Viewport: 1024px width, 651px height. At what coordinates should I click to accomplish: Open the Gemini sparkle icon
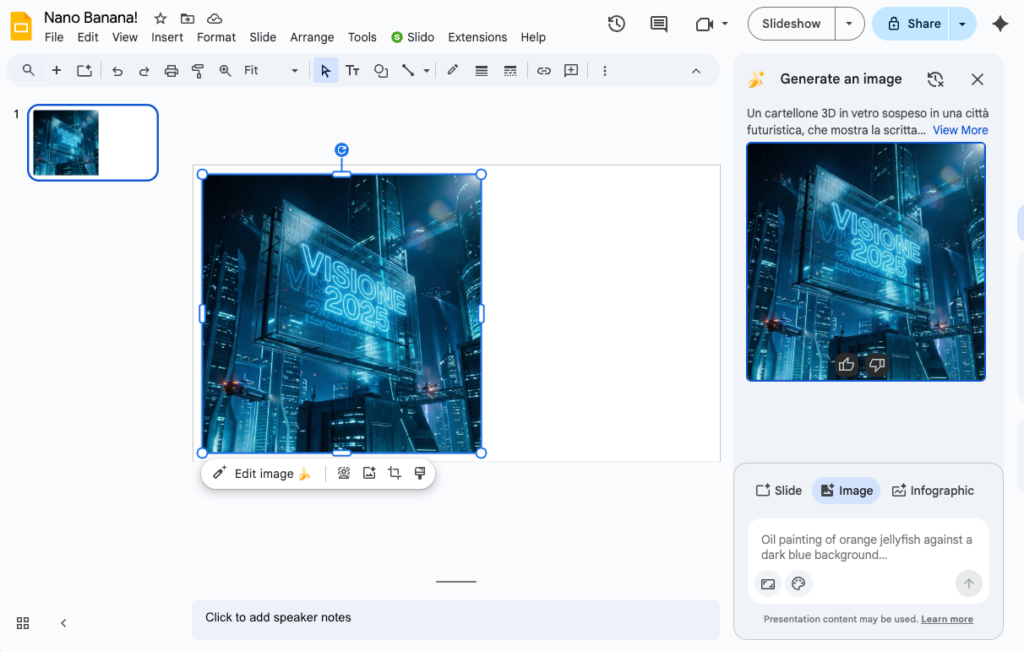click(x=999, y=24)
